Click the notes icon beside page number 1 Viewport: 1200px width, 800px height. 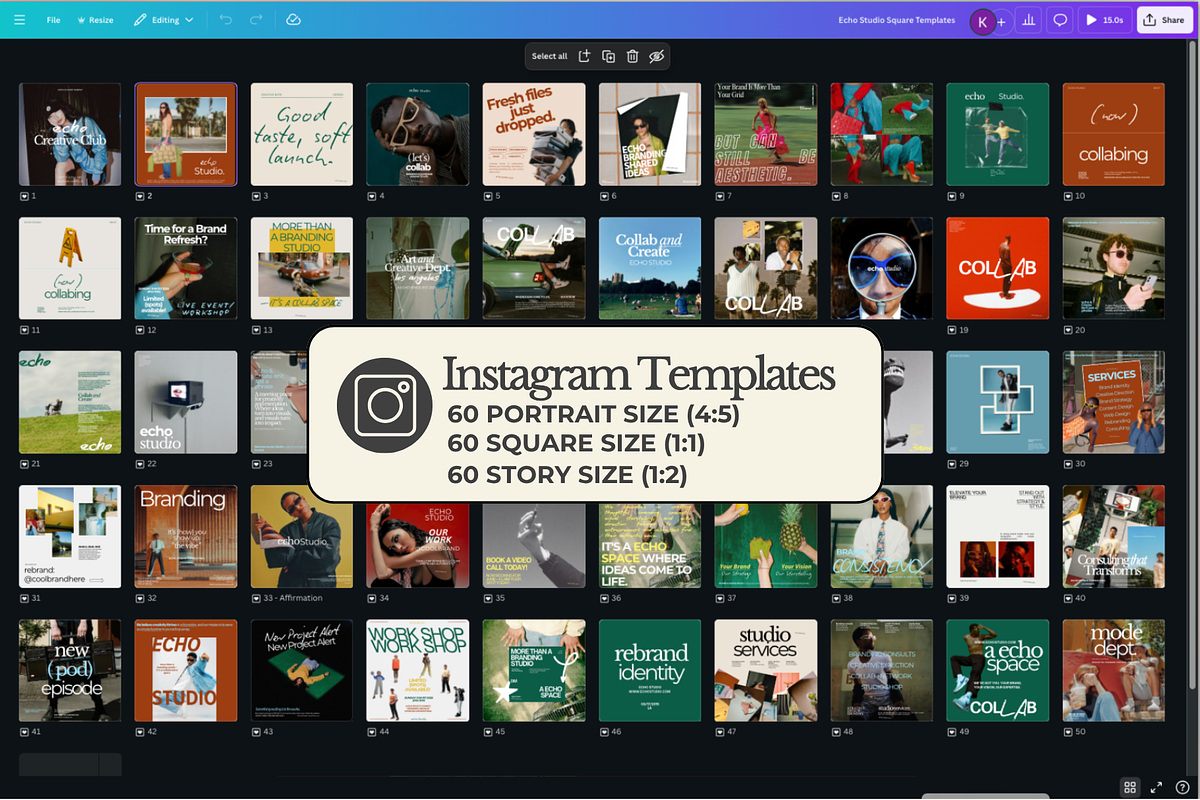coord(24,196)
